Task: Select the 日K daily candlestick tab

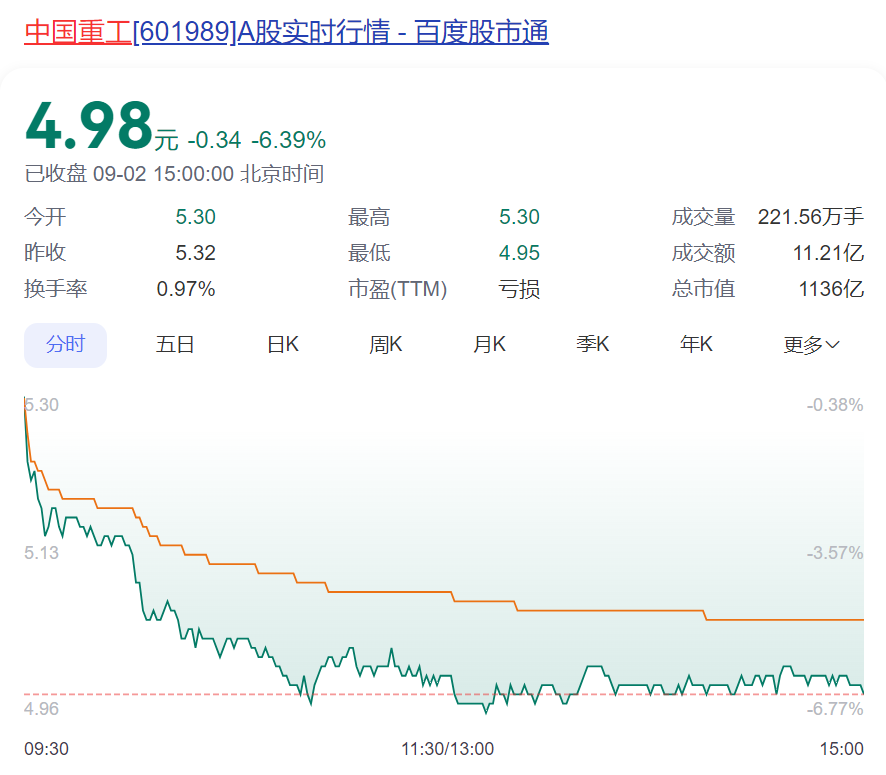Action: click(283, 343)
